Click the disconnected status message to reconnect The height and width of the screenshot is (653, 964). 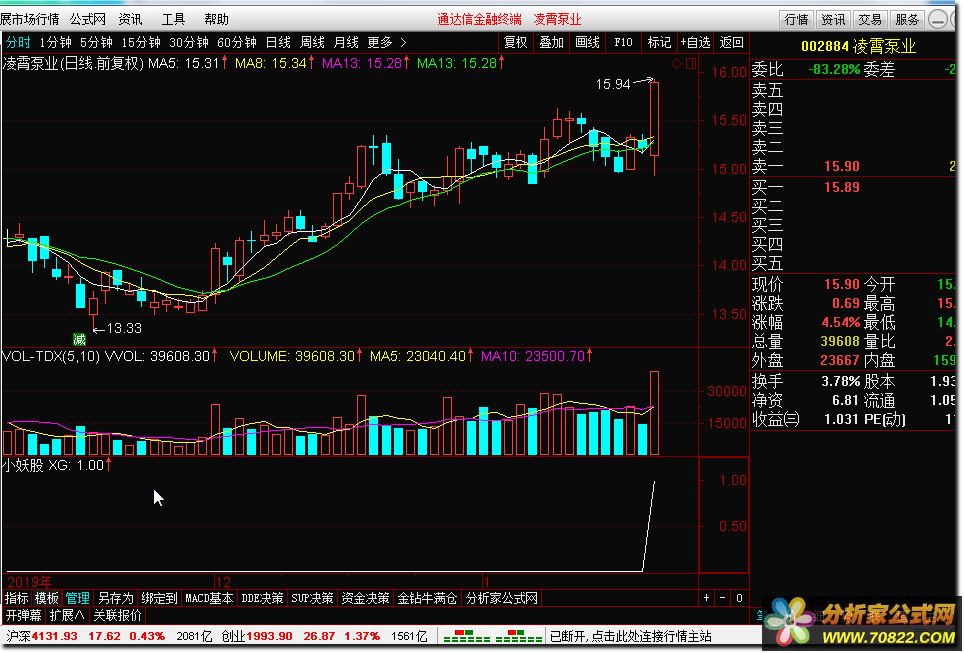click(x=631, y=636)
